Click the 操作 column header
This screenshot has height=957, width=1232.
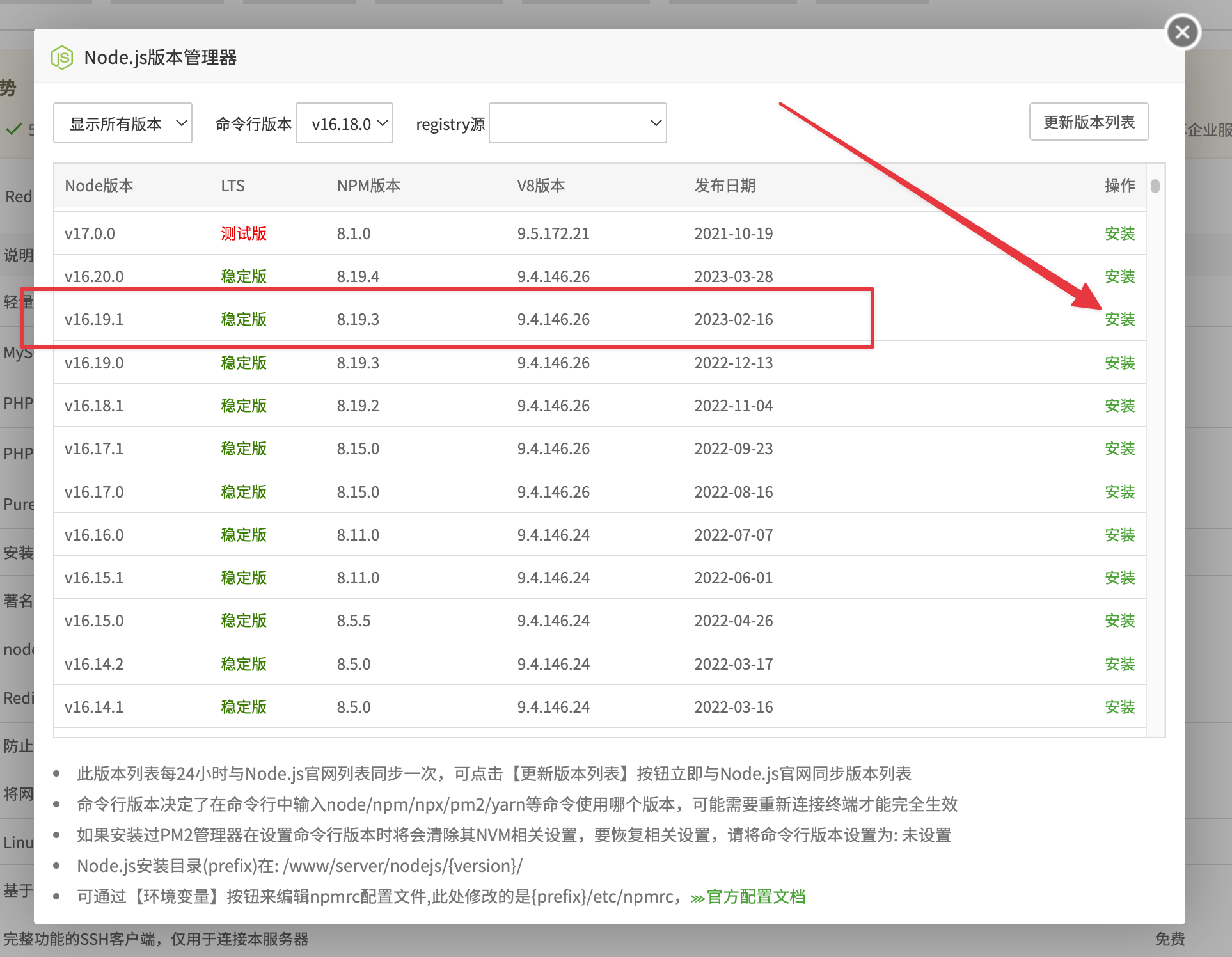1119,186
